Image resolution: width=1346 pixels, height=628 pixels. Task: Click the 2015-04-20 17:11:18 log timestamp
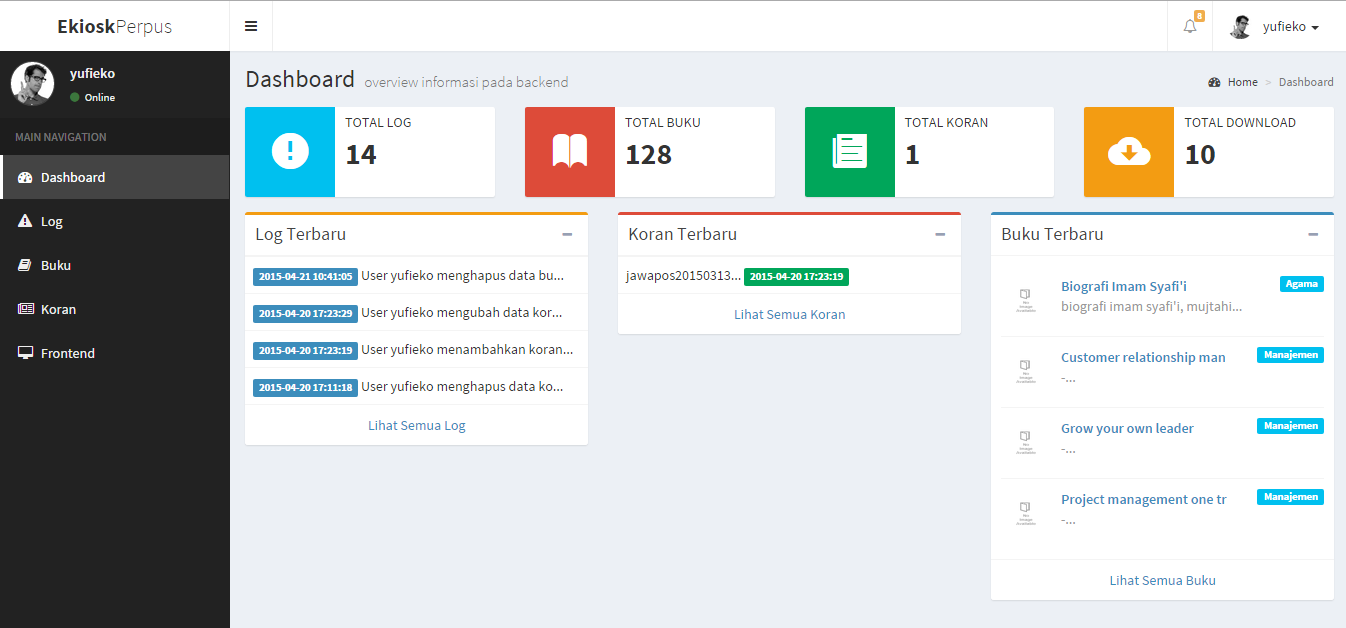coord(305,387)
